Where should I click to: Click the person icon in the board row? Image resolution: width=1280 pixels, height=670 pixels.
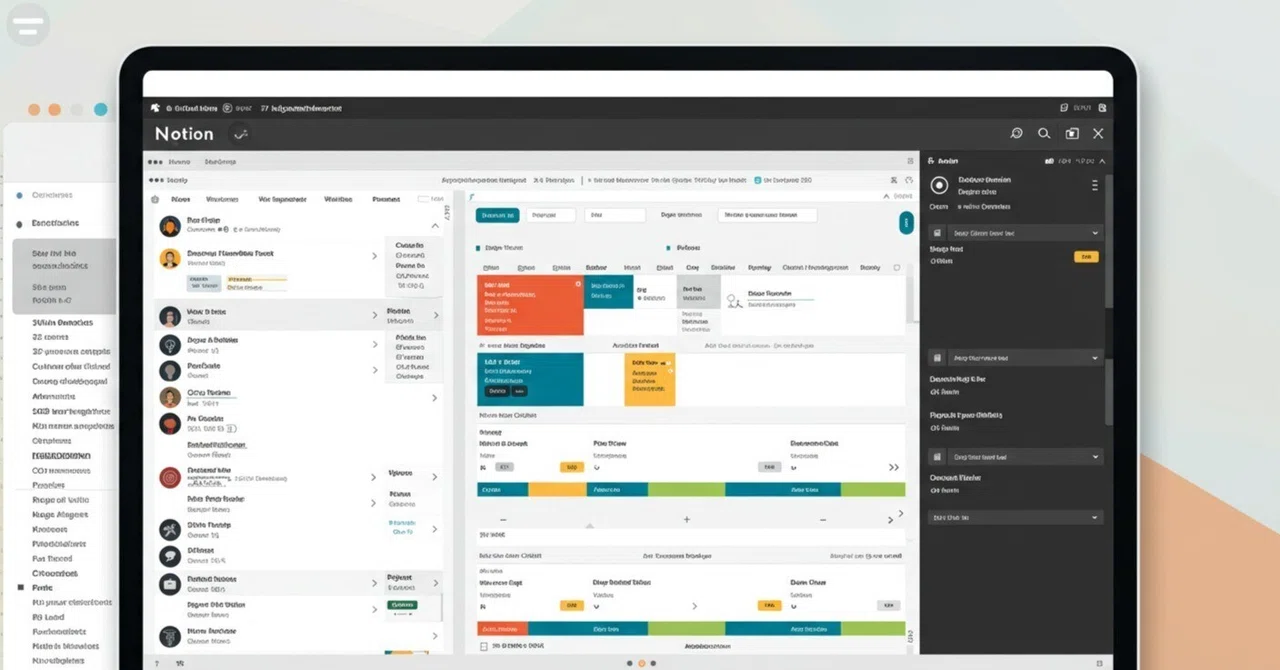(x=734, y=299)
